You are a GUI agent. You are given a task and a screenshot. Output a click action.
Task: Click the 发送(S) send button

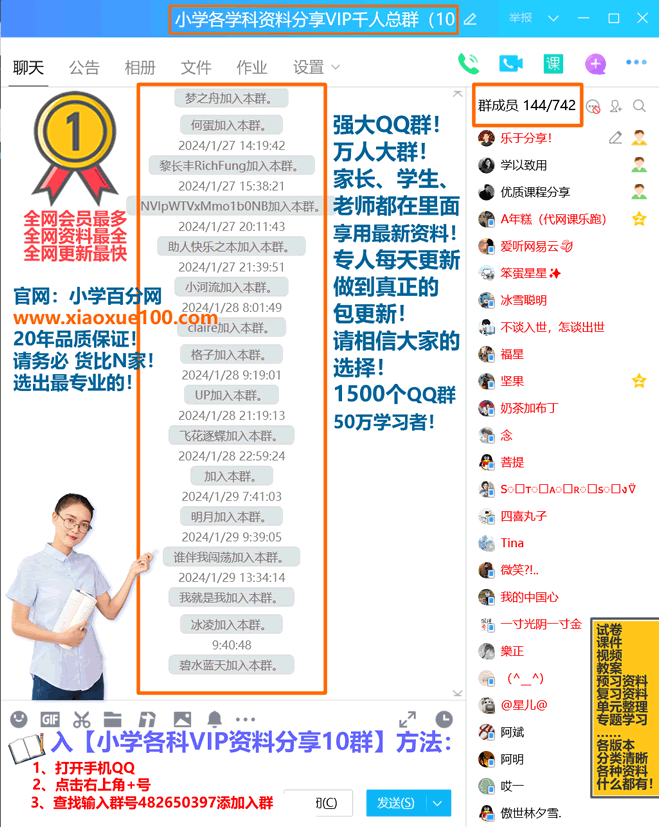[x=395, y=803]
